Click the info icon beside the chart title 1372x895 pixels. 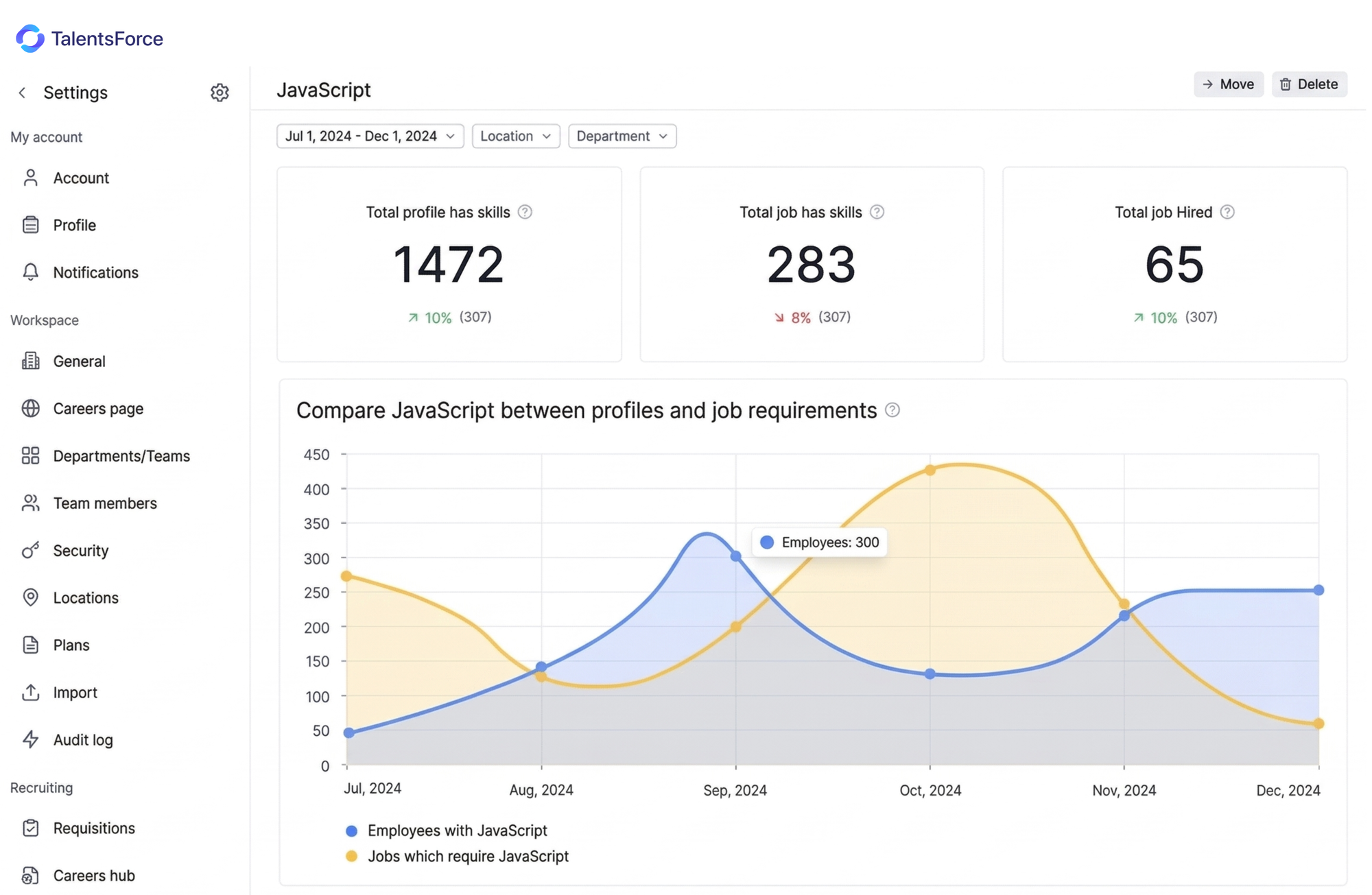click(x=892, y=410)
